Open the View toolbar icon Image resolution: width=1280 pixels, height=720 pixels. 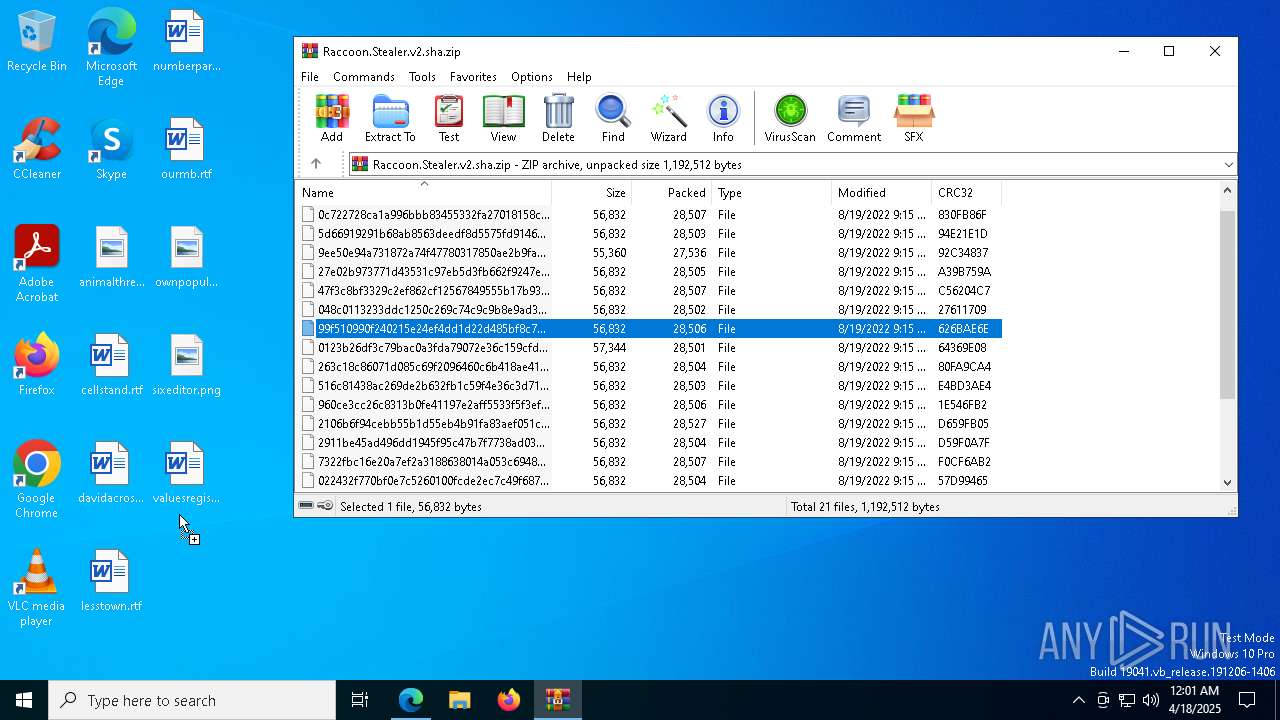(x=503, y=119)
